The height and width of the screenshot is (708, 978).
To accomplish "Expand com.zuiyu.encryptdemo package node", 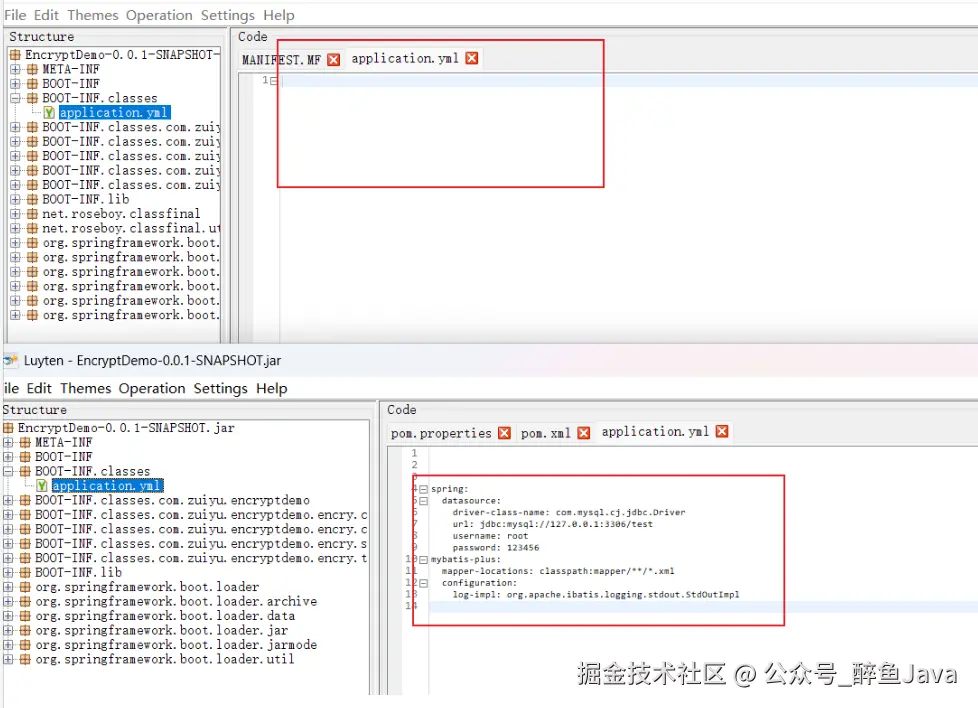I will (8, 500).
